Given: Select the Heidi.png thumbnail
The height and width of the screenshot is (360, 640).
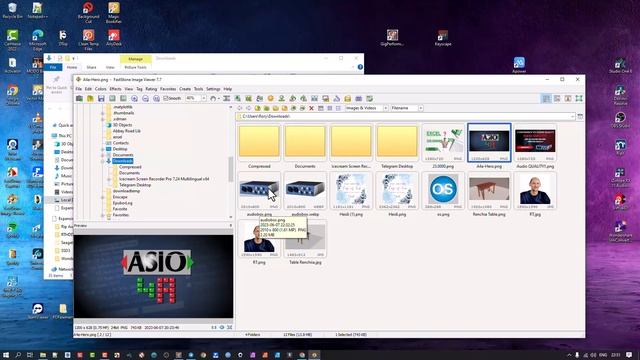Looking at the screenshot, I should pyautogui.click(x=397, y=190).
